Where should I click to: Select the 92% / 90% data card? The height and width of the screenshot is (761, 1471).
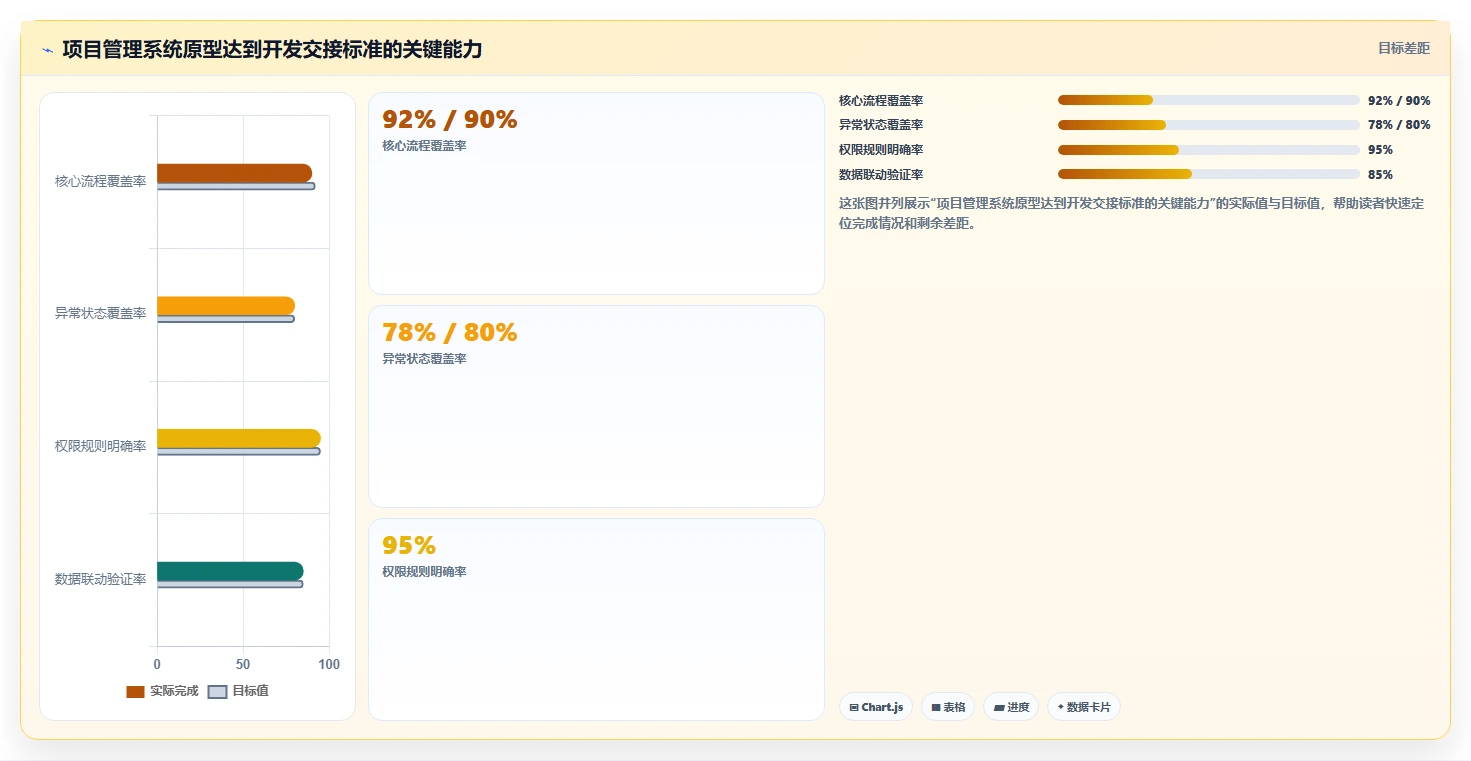point(596,194)
